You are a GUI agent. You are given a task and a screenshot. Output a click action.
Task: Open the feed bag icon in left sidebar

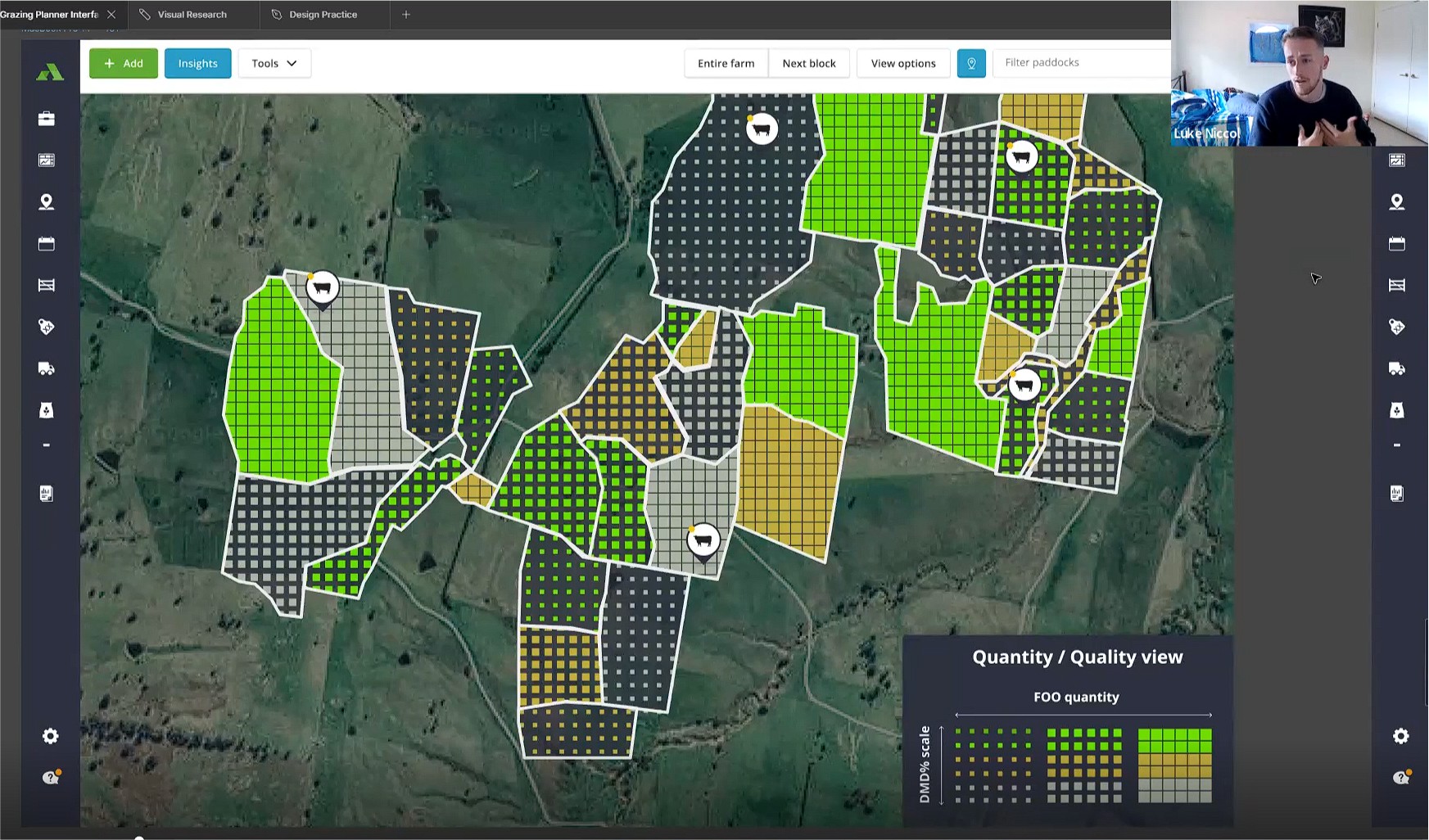pyautogui.click(x=47, y=410)
